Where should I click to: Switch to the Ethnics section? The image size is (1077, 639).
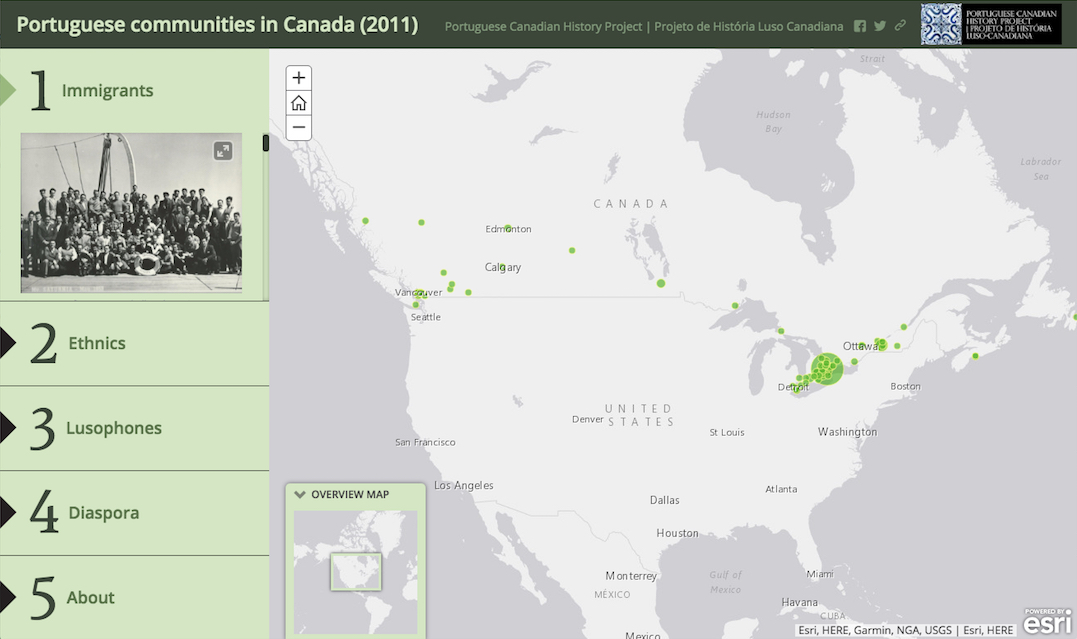coord(97,342)
